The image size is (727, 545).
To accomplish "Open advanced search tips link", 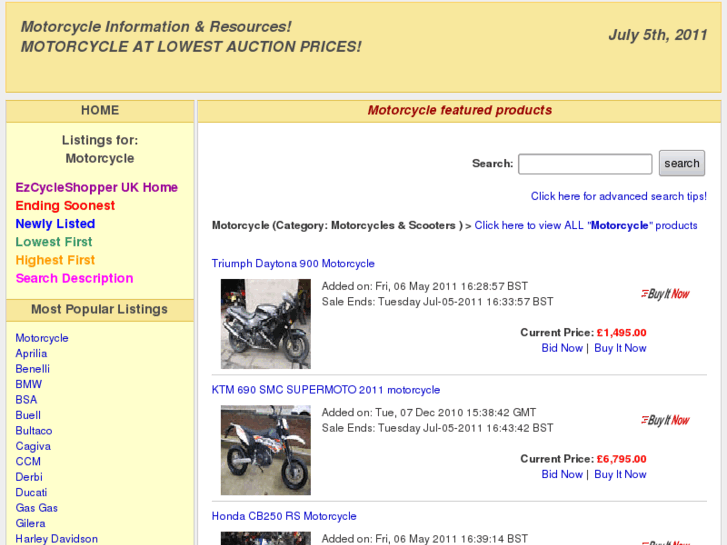I will (619, 196).
